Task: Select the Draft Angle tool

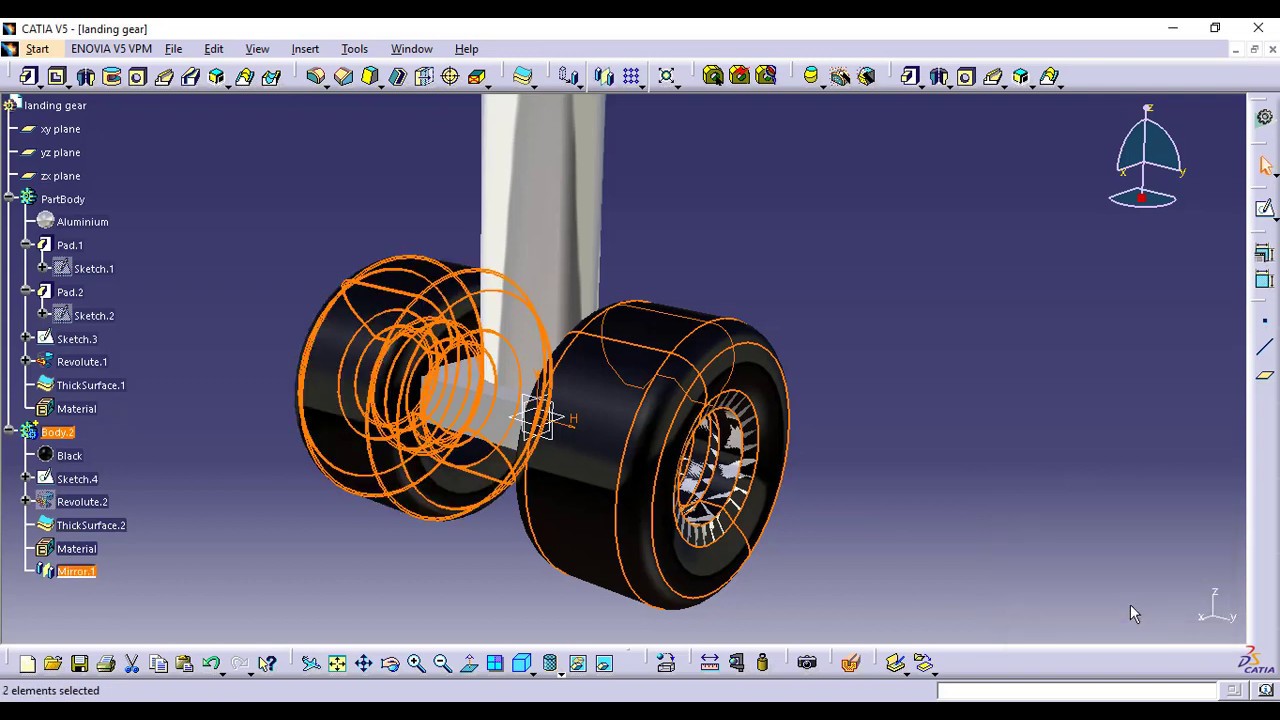Action: [370, 76]
